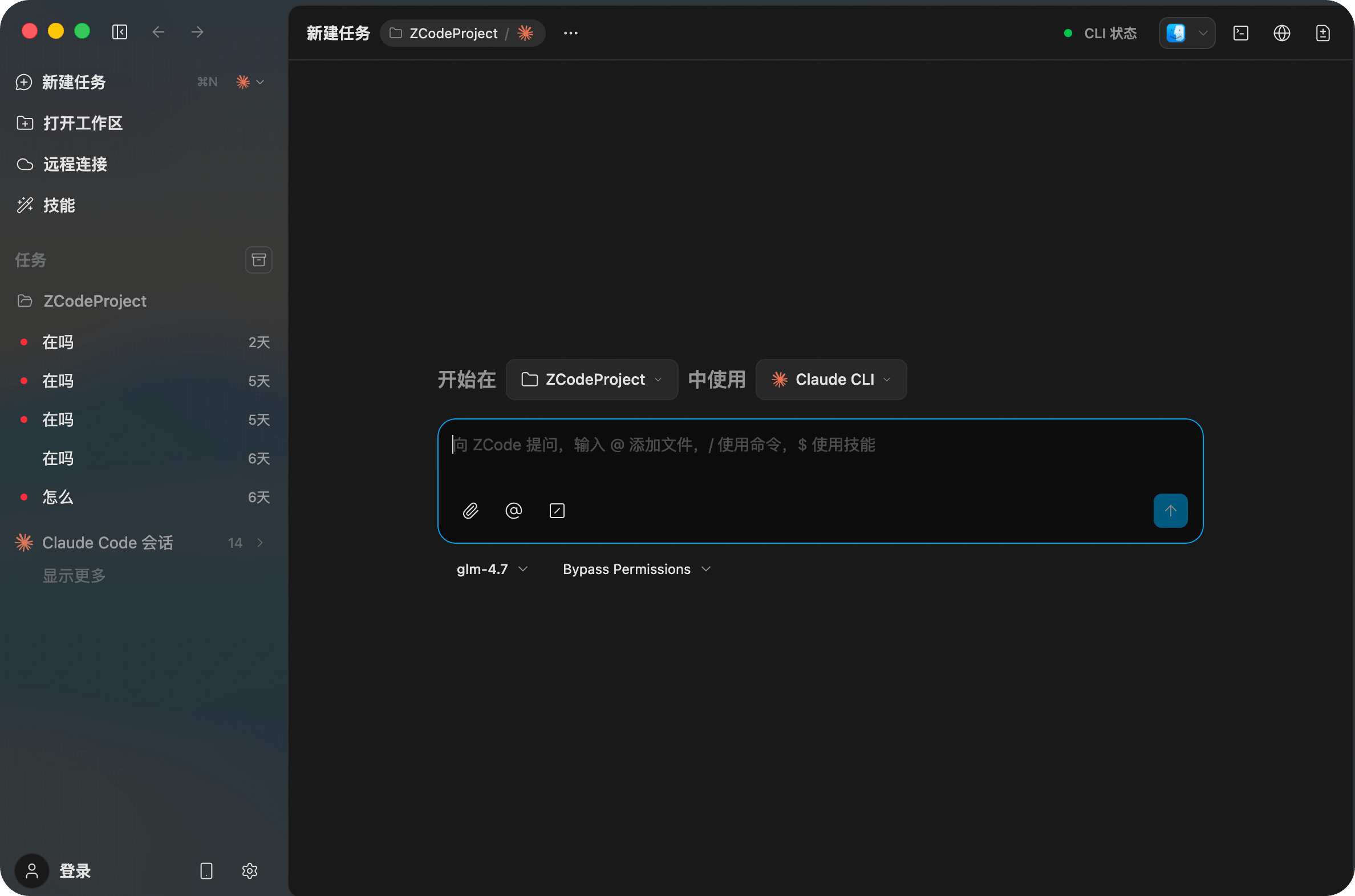Click the archive tasks icon

coord(258,260)
